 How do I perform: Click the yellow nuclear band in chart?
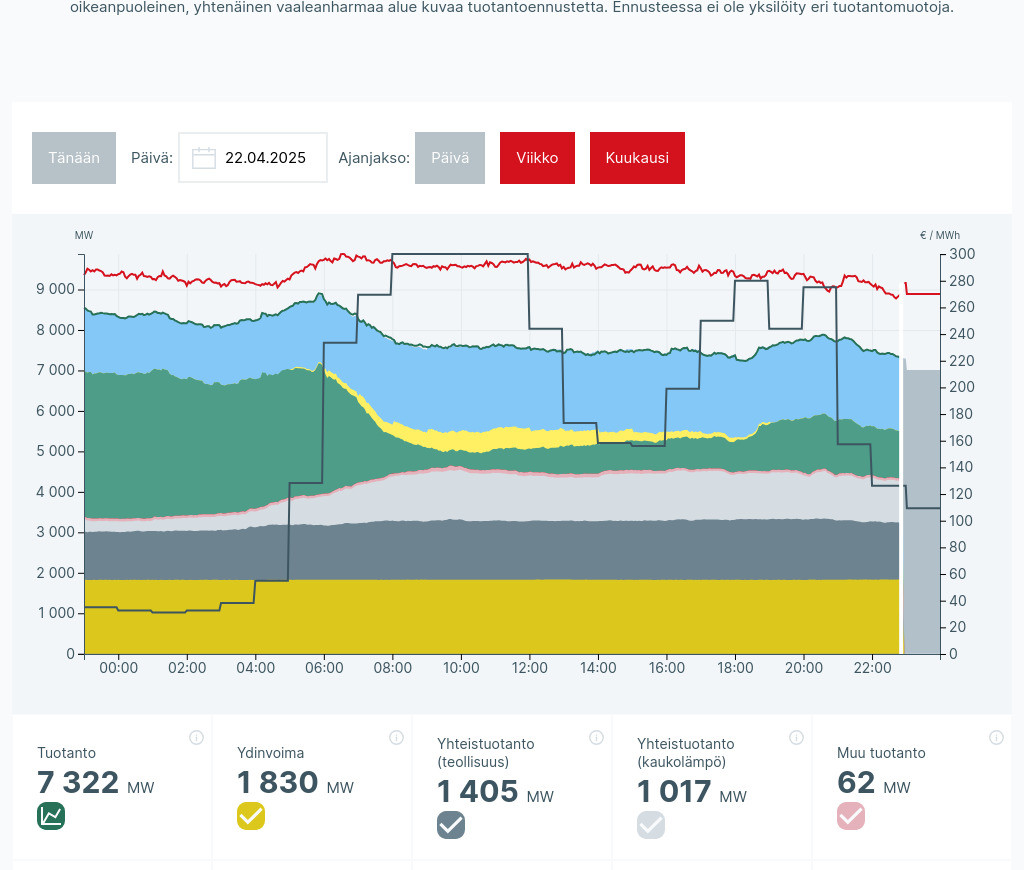(x=490, y=616)
